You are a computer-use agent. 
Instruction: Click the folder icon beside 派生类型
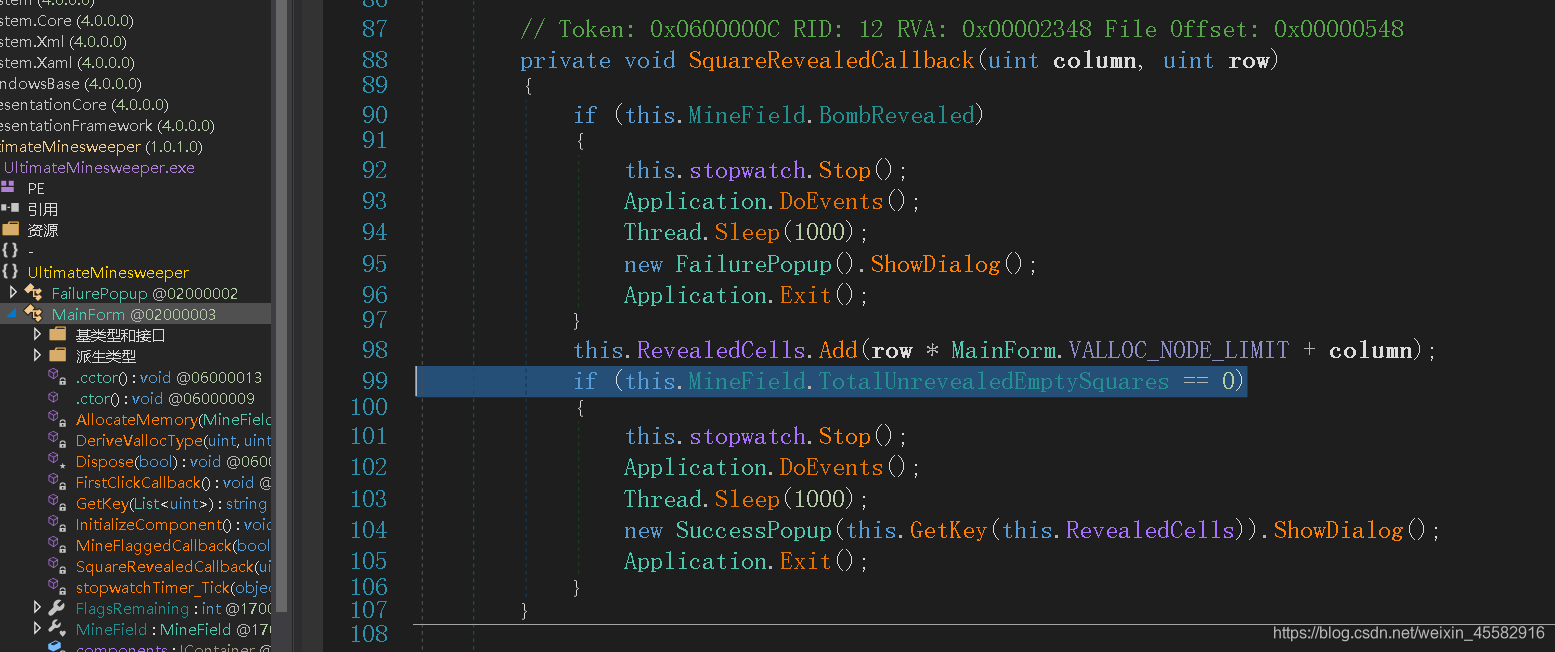(x=58, y=356)
